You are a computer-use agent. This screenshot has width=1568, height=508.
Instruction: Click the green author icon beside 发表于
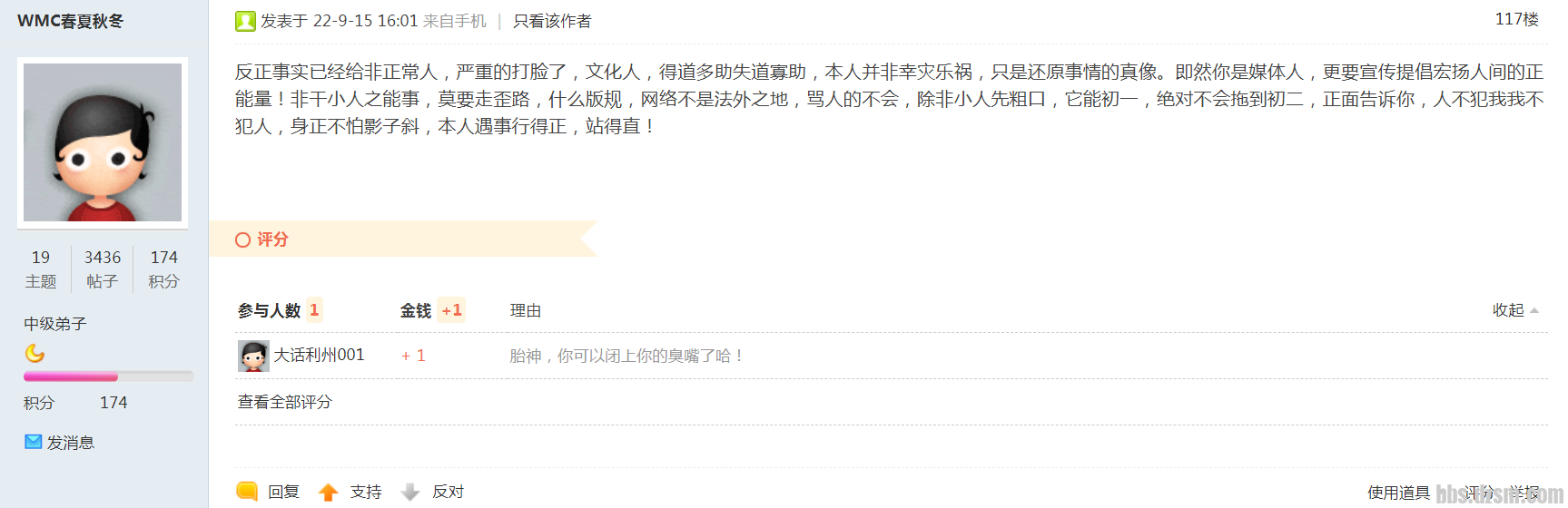[245, 21]
